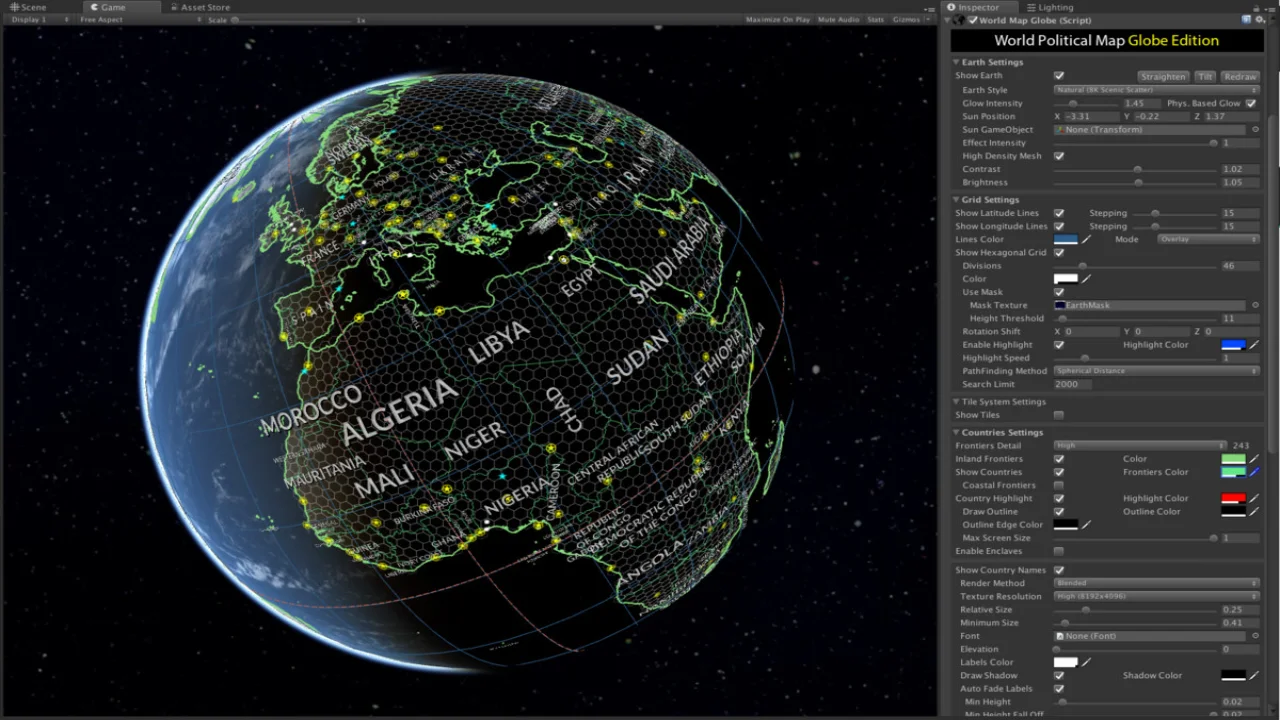
Task: Switch to the Scene tab
Action: (x=29, y=7)
